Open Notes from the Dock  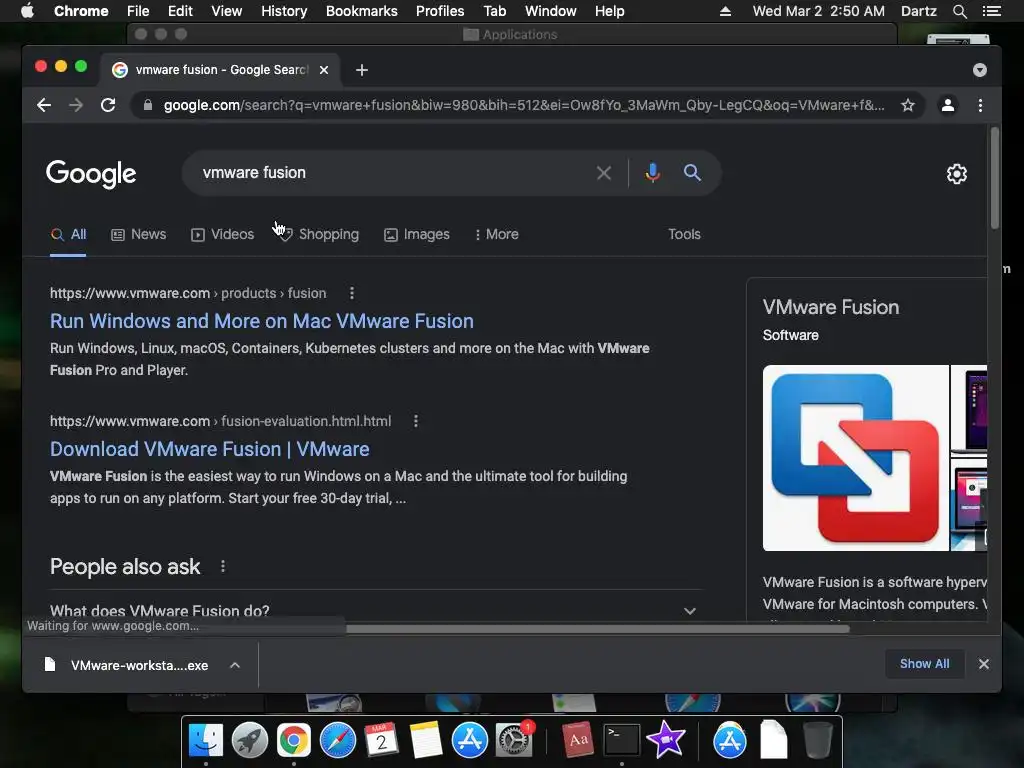(x=426, y=740)
